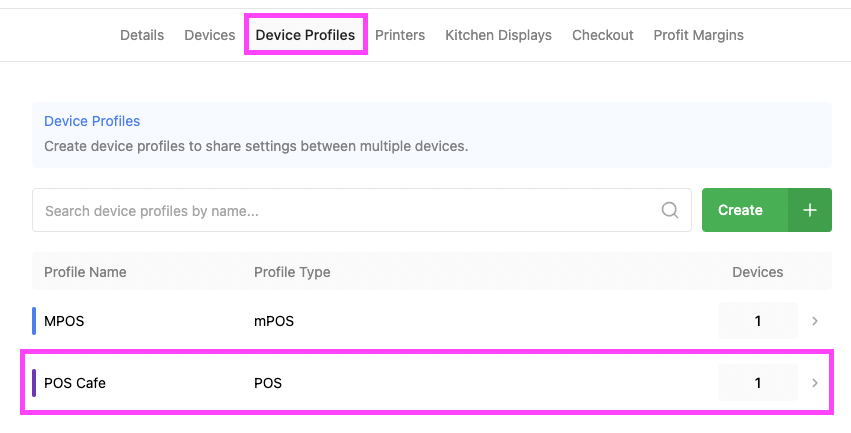Image resolution: width=851 pixels, height=433 pixels.
Task: Click the search magnifier icon
Action: (670, 211)
